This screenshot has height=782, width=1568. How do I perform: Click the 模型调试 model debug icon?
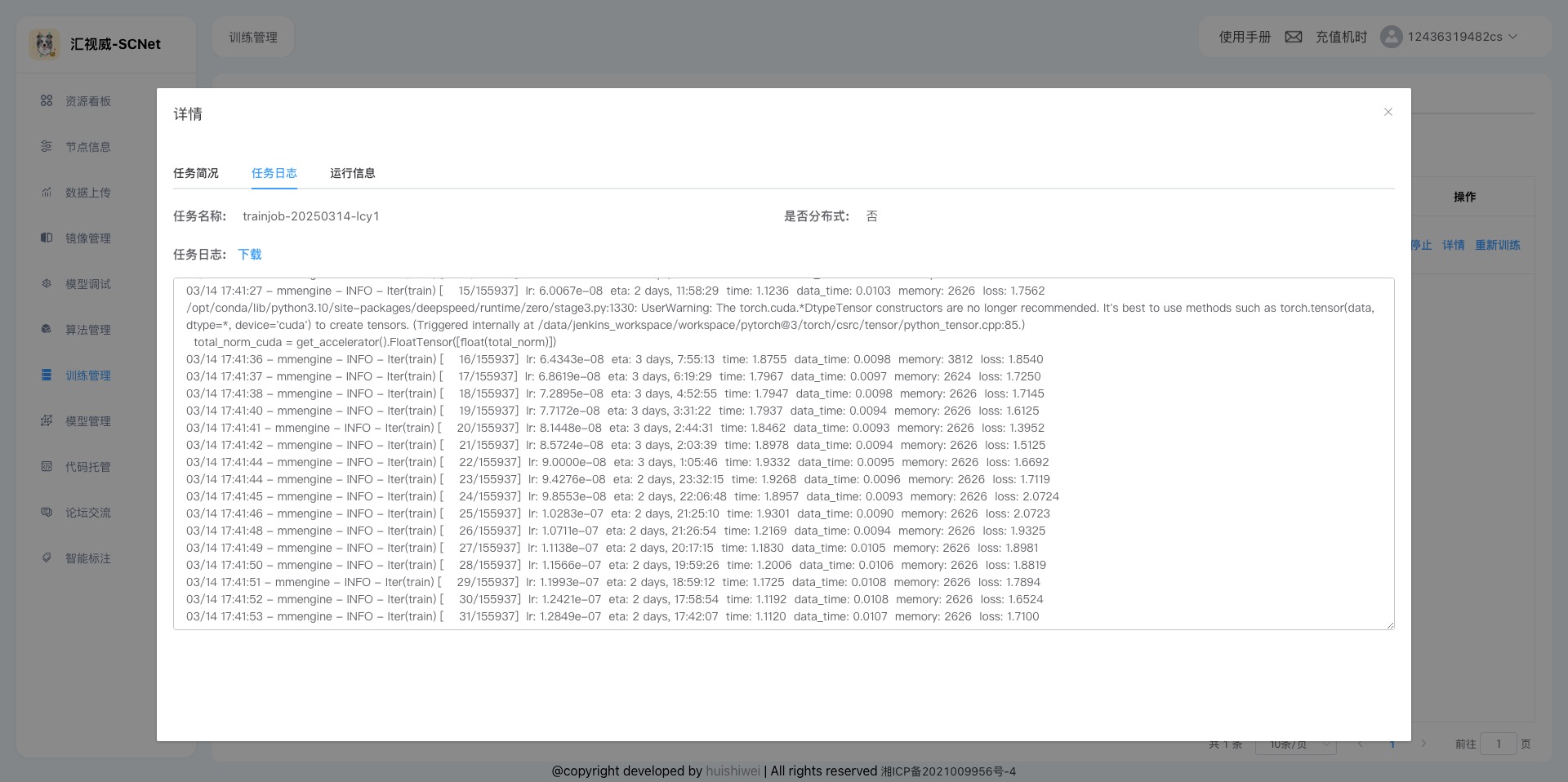click(x=47, y=283)
